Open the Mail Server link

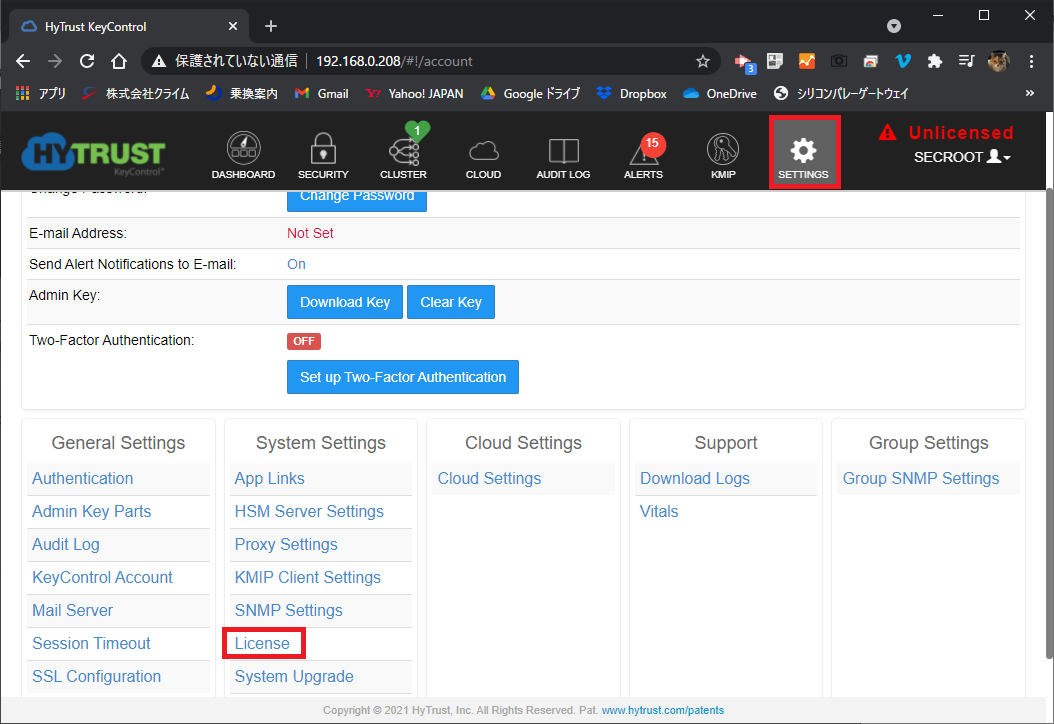click(x=73, y=610)
